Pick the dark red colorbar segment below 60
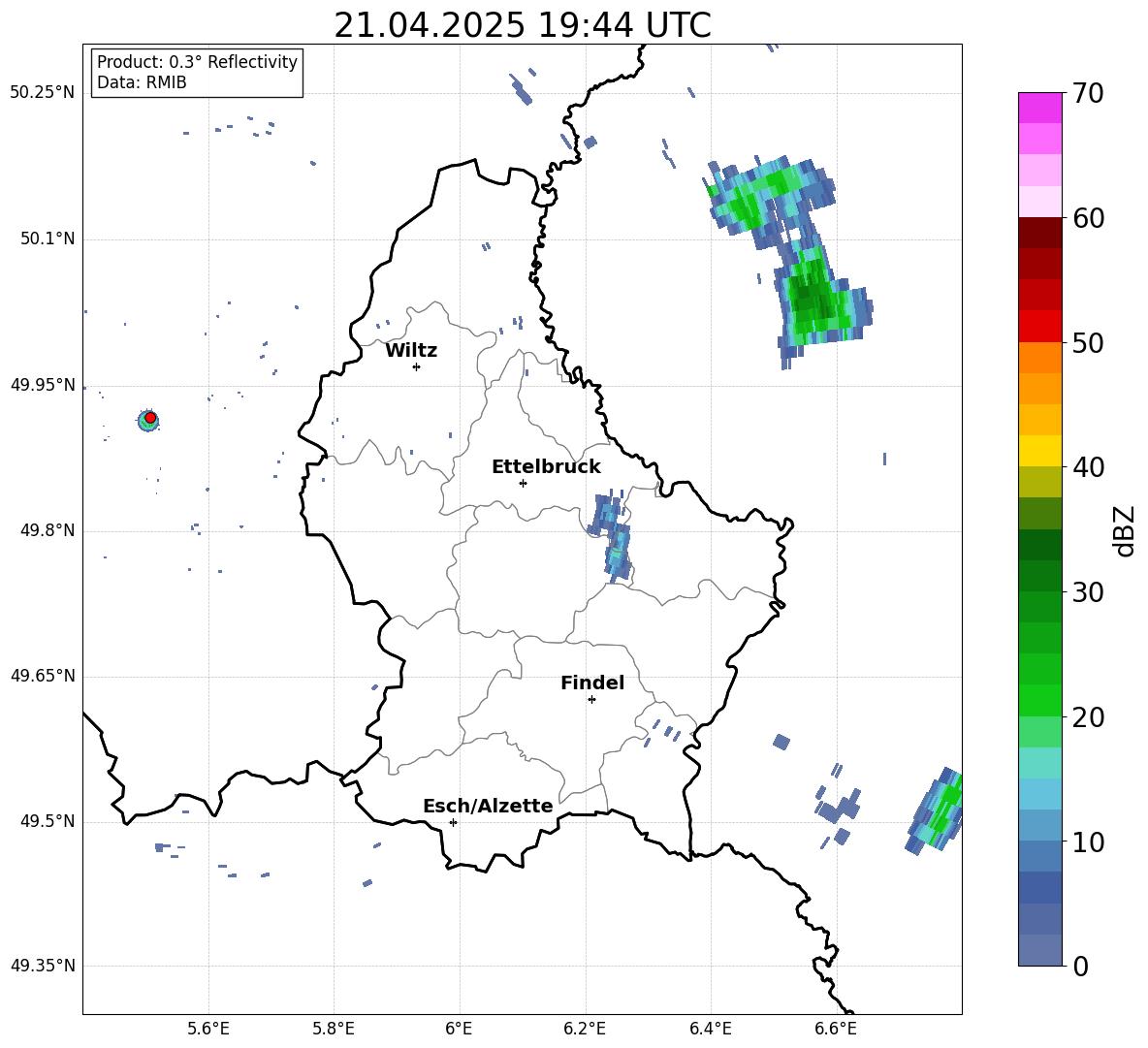 click(1039, 233)
